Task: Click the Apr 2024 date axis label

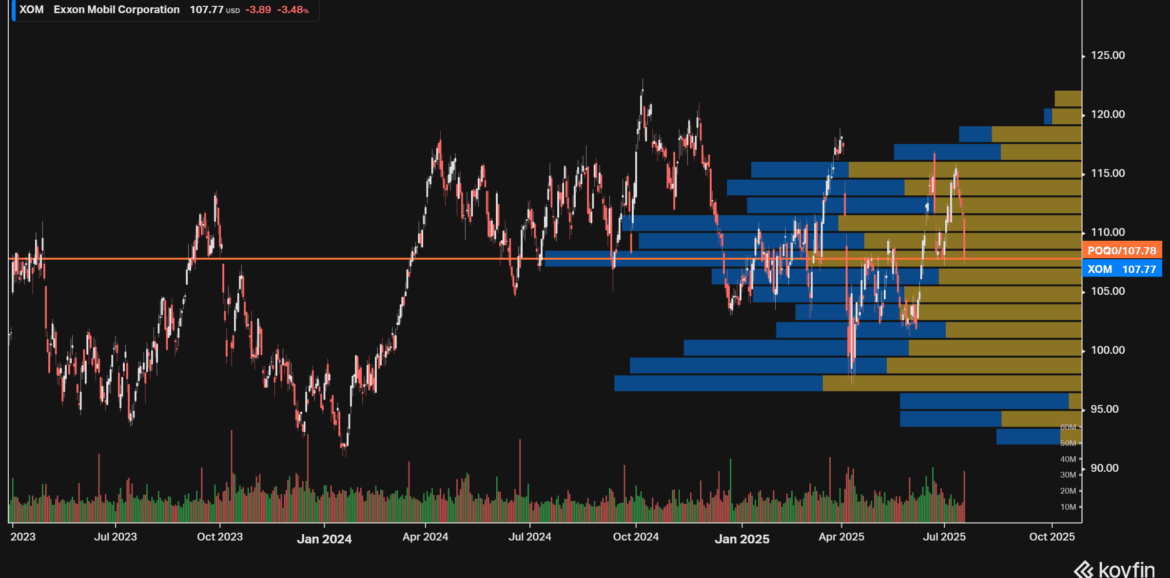Action: point(423,537)
